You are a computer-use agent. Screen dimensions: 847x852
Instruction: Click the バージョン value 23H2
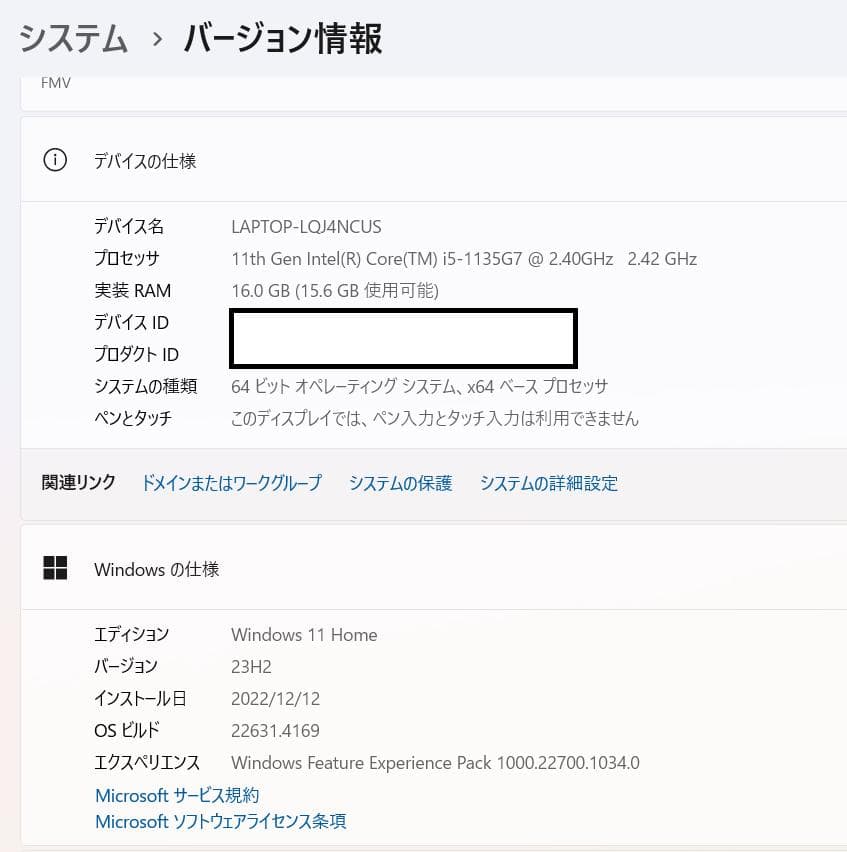click(x=251, y=666)
